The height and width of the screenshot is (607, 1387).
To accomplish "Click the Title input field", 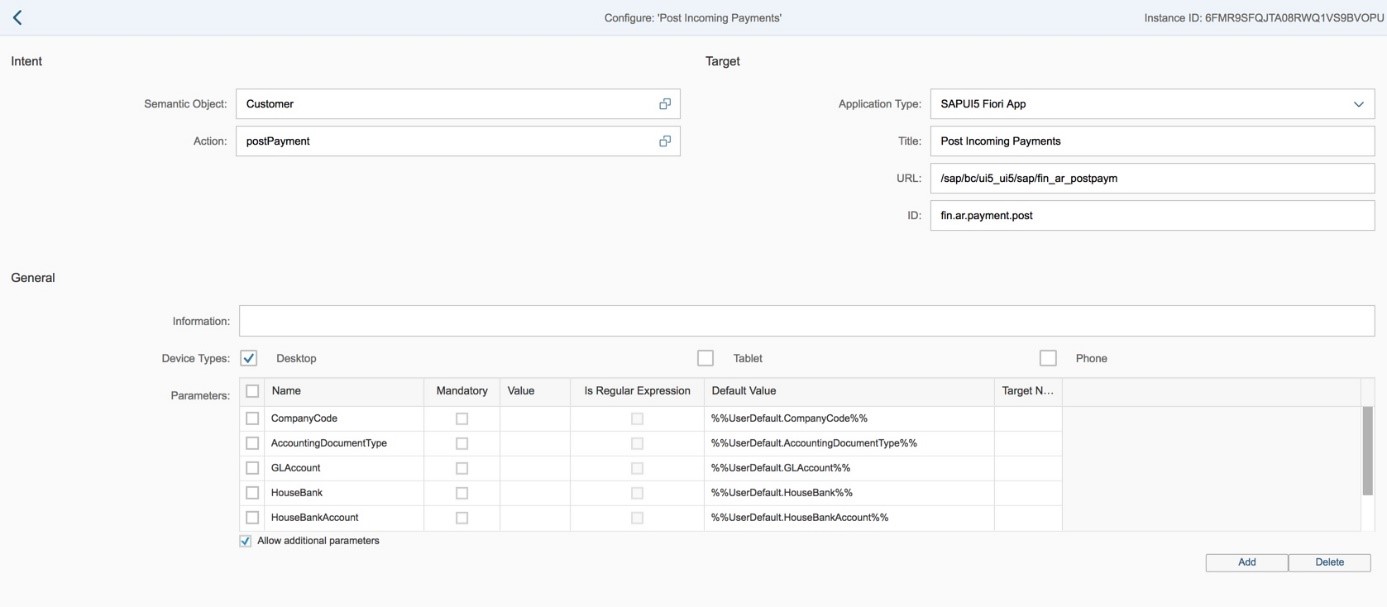I will pos(1151,141).
